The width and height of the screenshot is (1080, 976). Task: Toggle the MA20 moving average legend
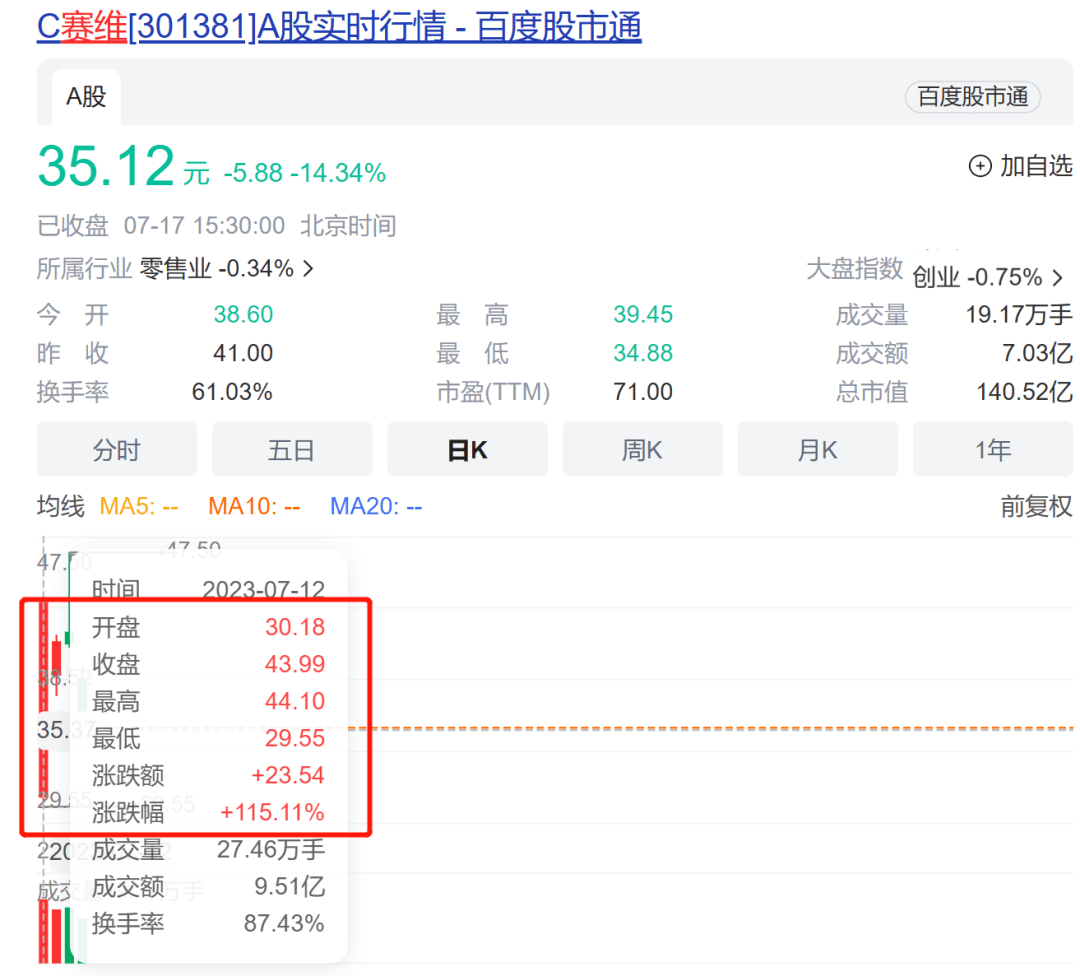pyautogui.click(x=376, y=507)
